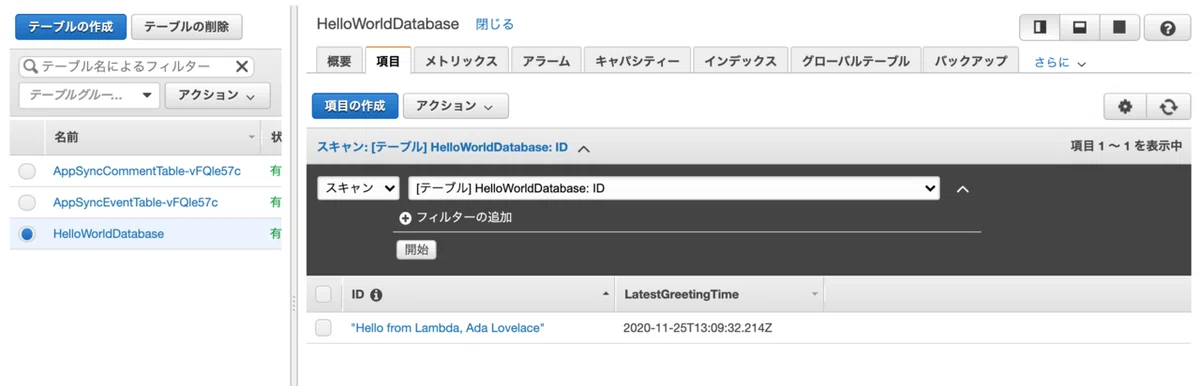Image resolution: width=1200 pixels, height=386 pixels.
Task: Switch to the キャパシティー tab
Action: [x=637, y=61]
